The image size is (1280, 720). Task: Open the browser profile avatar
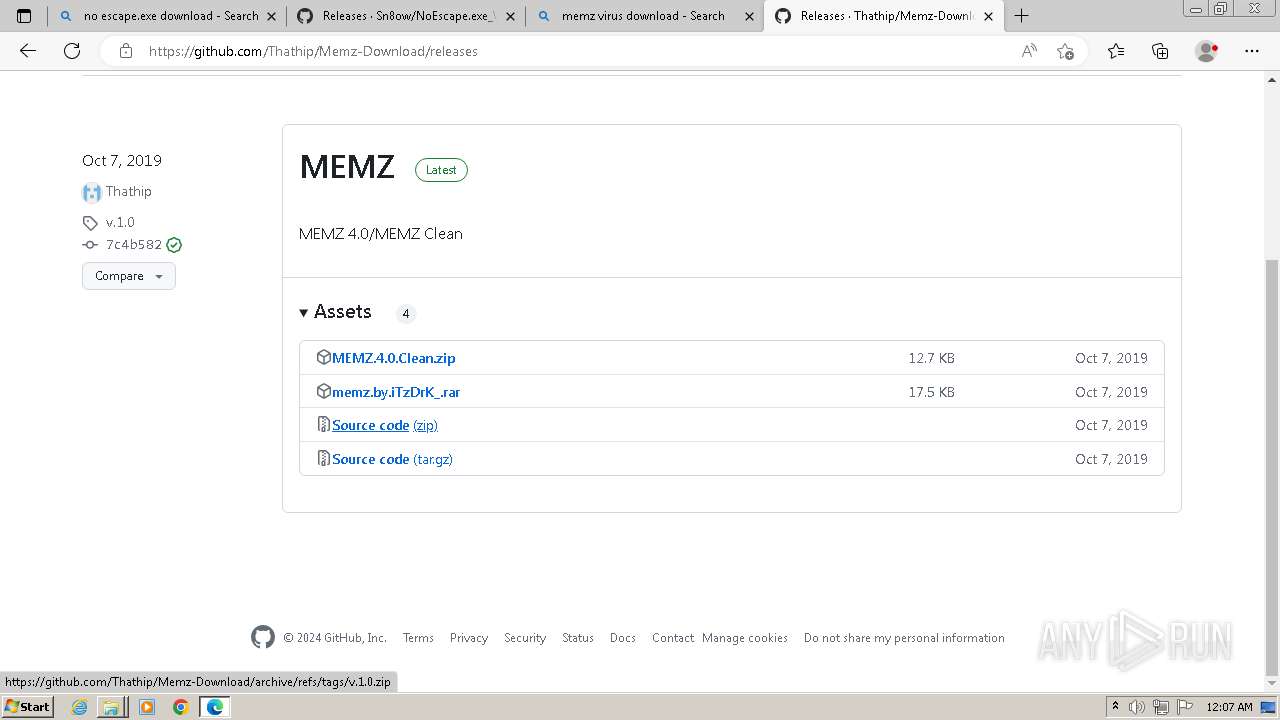[x=1207, y=51]
